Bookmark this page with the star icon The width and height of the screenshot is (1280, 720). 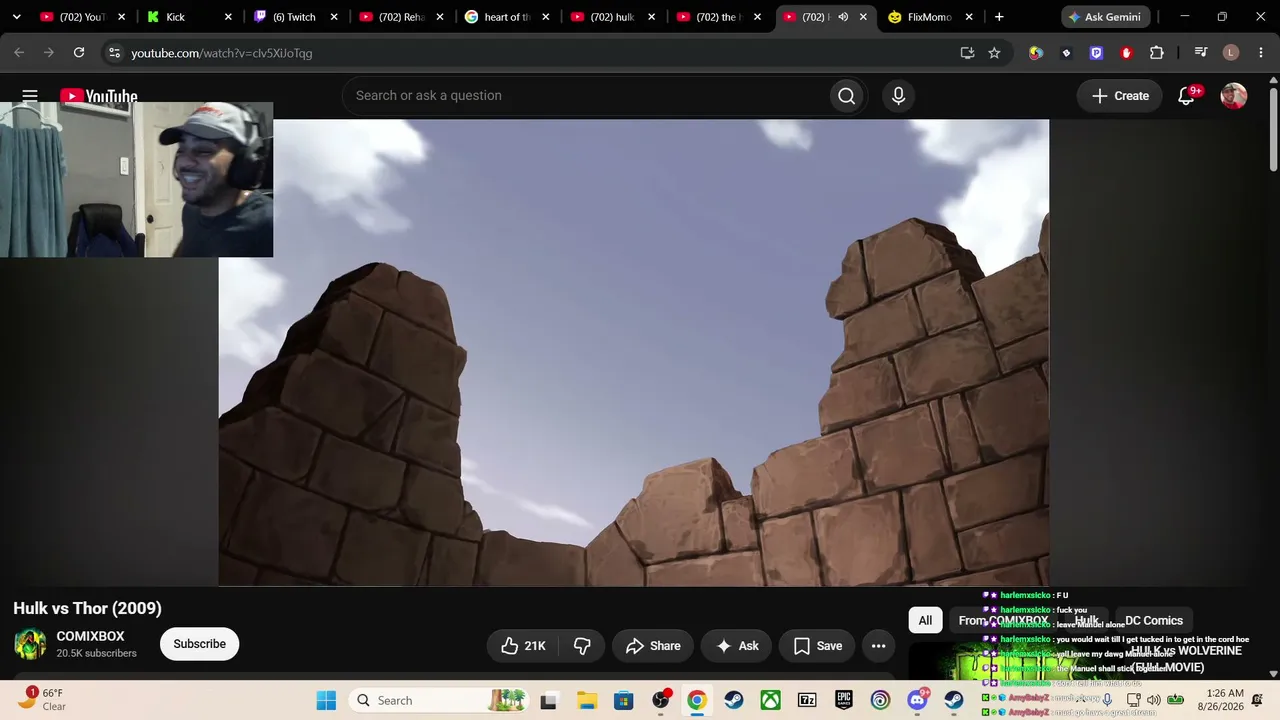[994, 53]
